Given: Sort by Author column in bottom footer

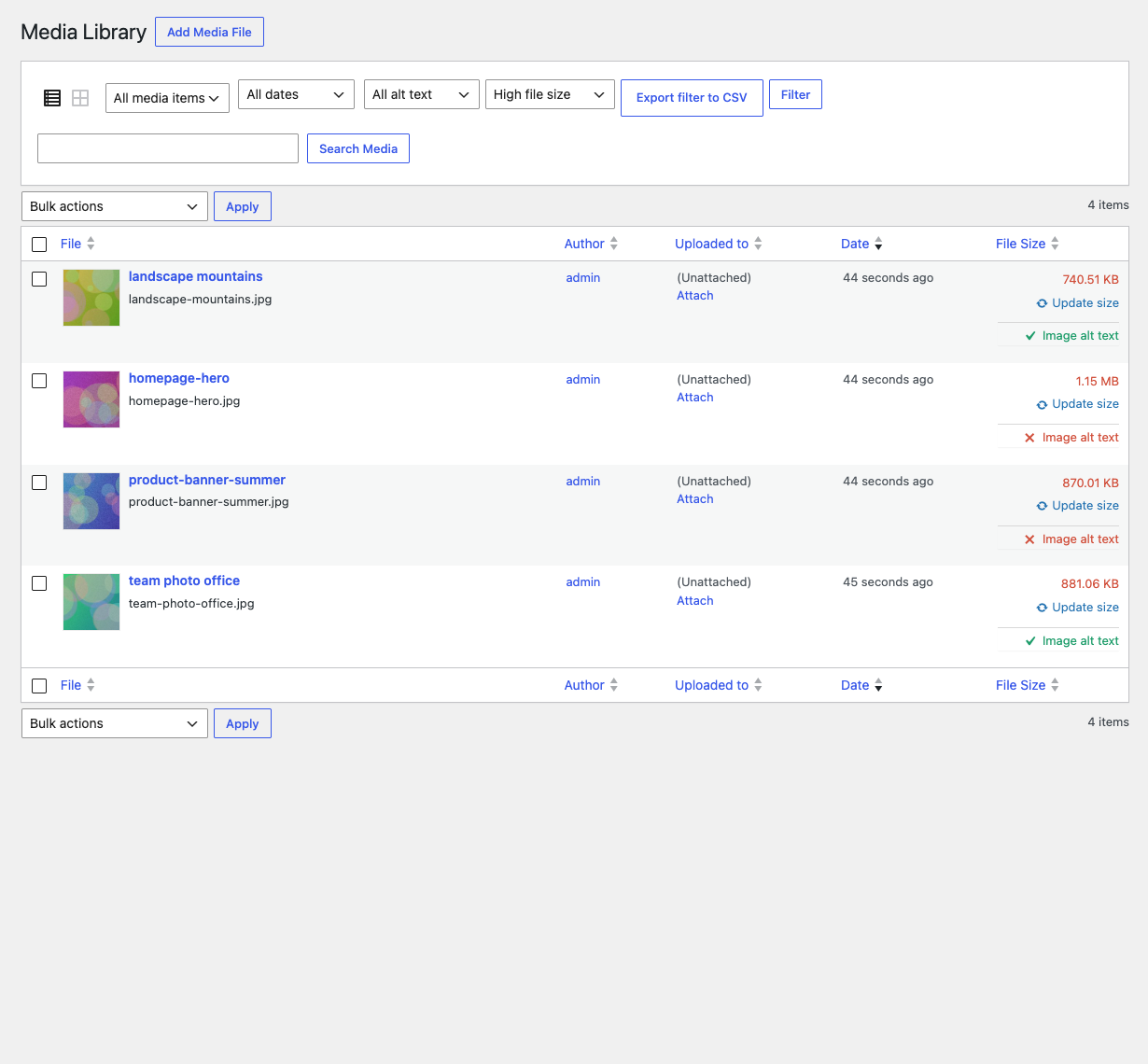Looking at the screenshot, I should click(x=584, y=685).
